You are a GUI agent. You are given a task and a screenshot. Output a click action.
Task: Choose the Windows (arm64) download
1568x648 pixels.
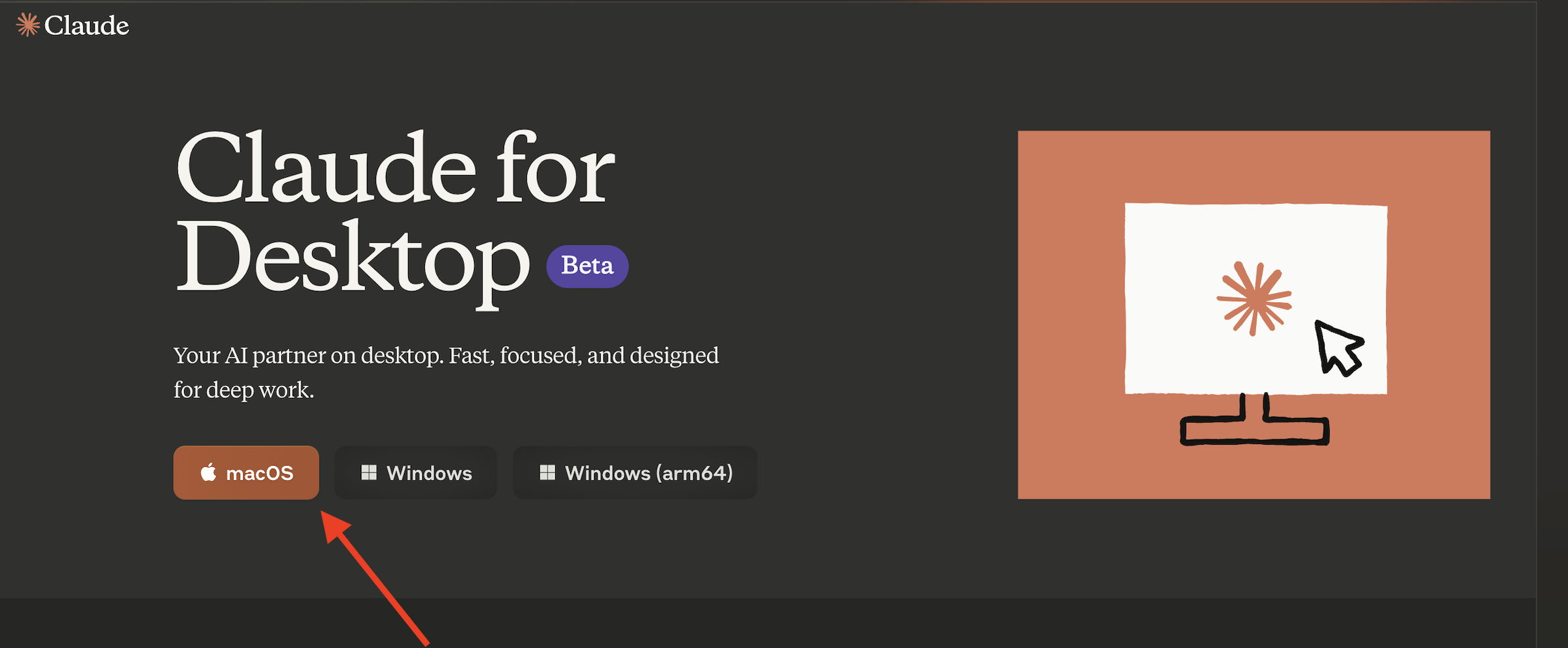click(x=635, y=473)
